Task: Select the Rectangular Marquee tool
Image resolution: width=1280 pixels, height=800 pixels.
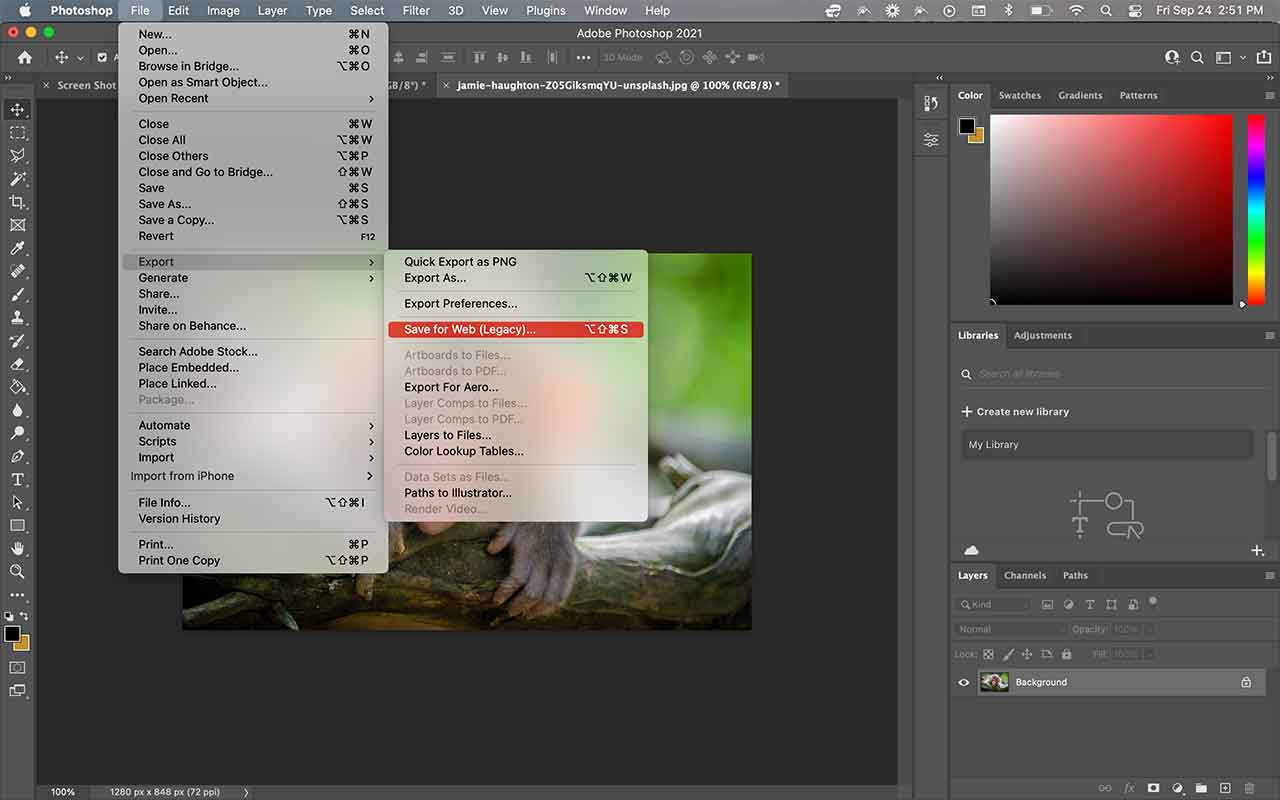Action: coord(17,133)
